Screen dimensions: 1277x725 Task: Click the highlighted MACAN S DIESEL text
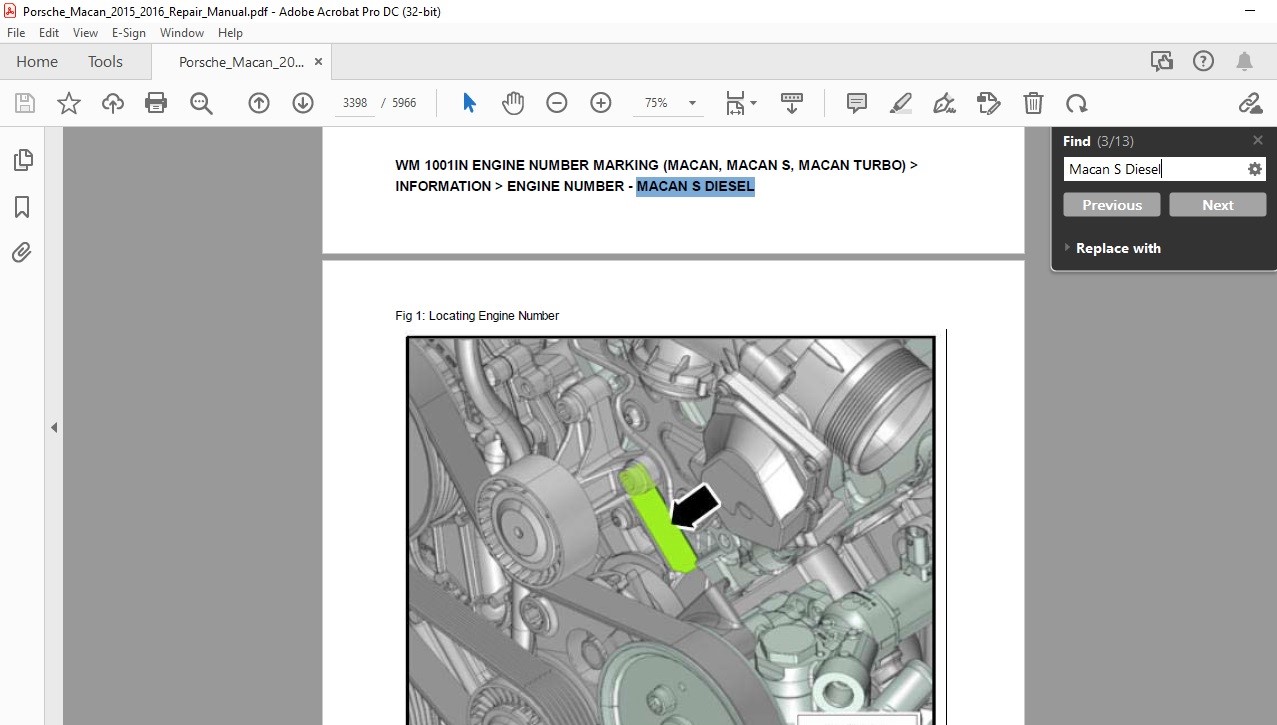pyautogui.click(x=695, y=186)
